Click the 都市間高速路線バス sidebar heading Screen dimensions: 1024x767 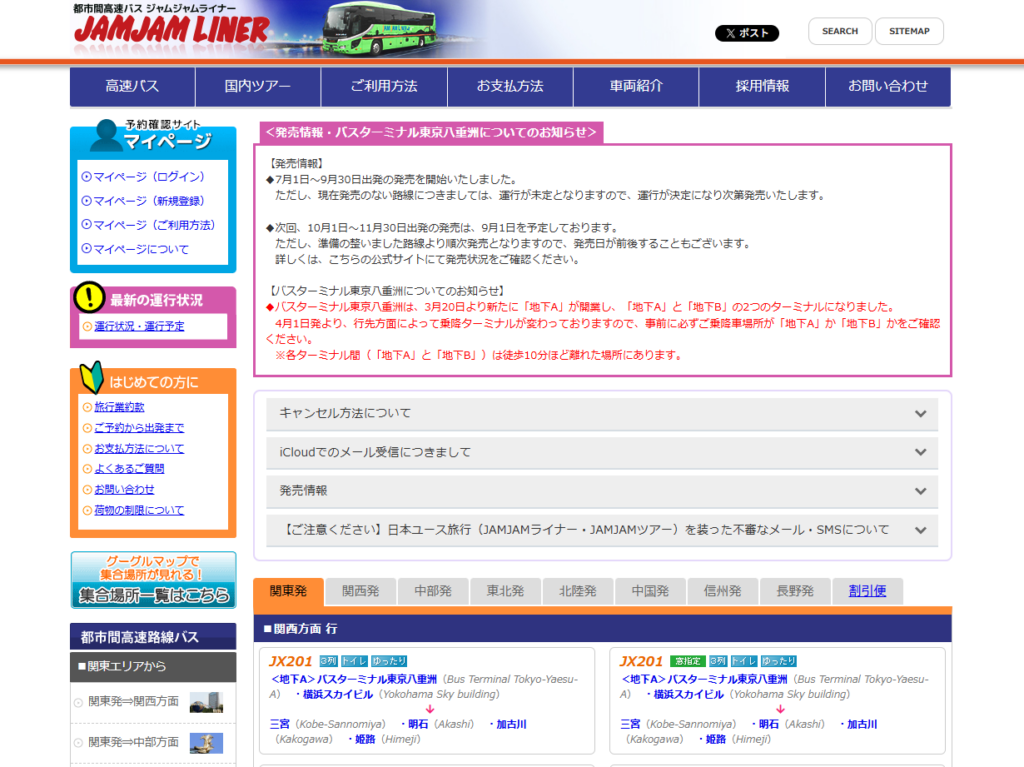pyautogui.click(x=153, y=637)
